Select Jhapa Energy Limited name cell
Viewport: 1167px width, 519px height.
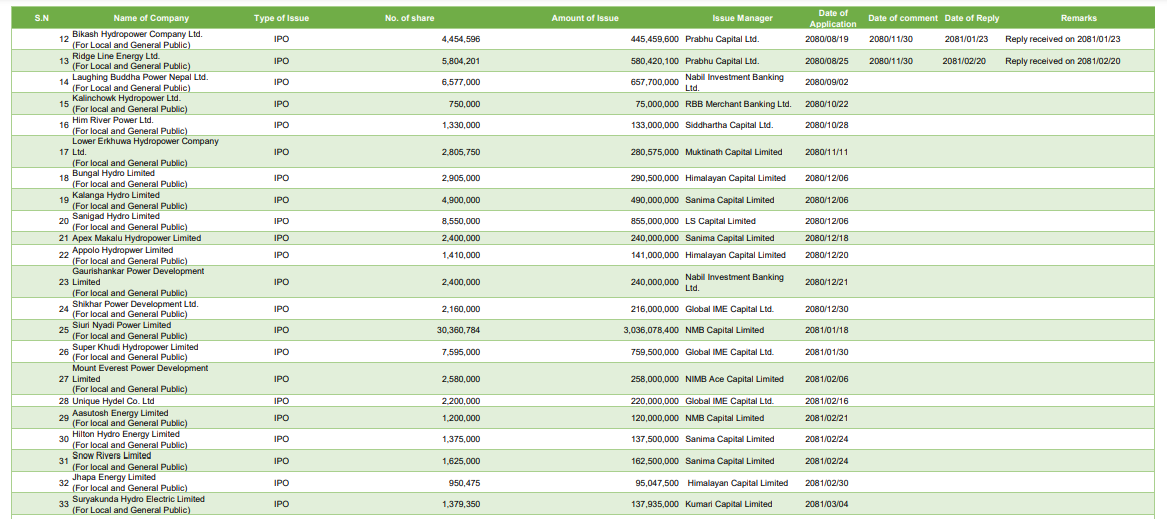click(x=131, y=483)
